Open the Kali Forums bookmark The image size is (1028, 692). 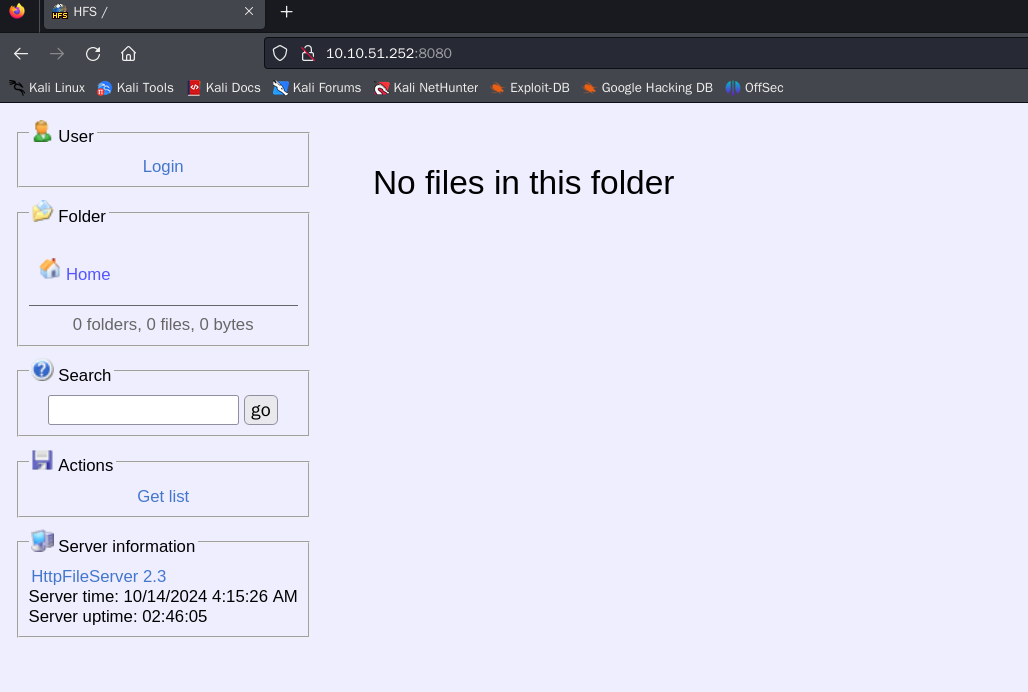coord(317,88)
